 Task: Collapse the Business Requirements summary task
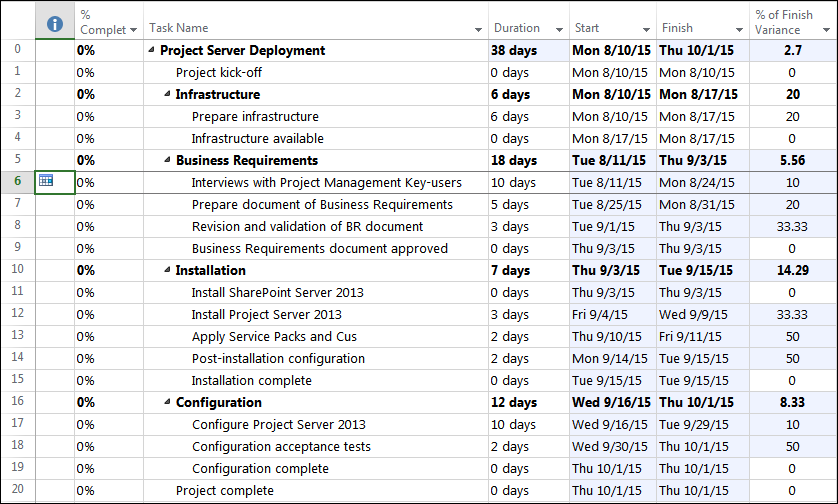(x=167, y=159)
